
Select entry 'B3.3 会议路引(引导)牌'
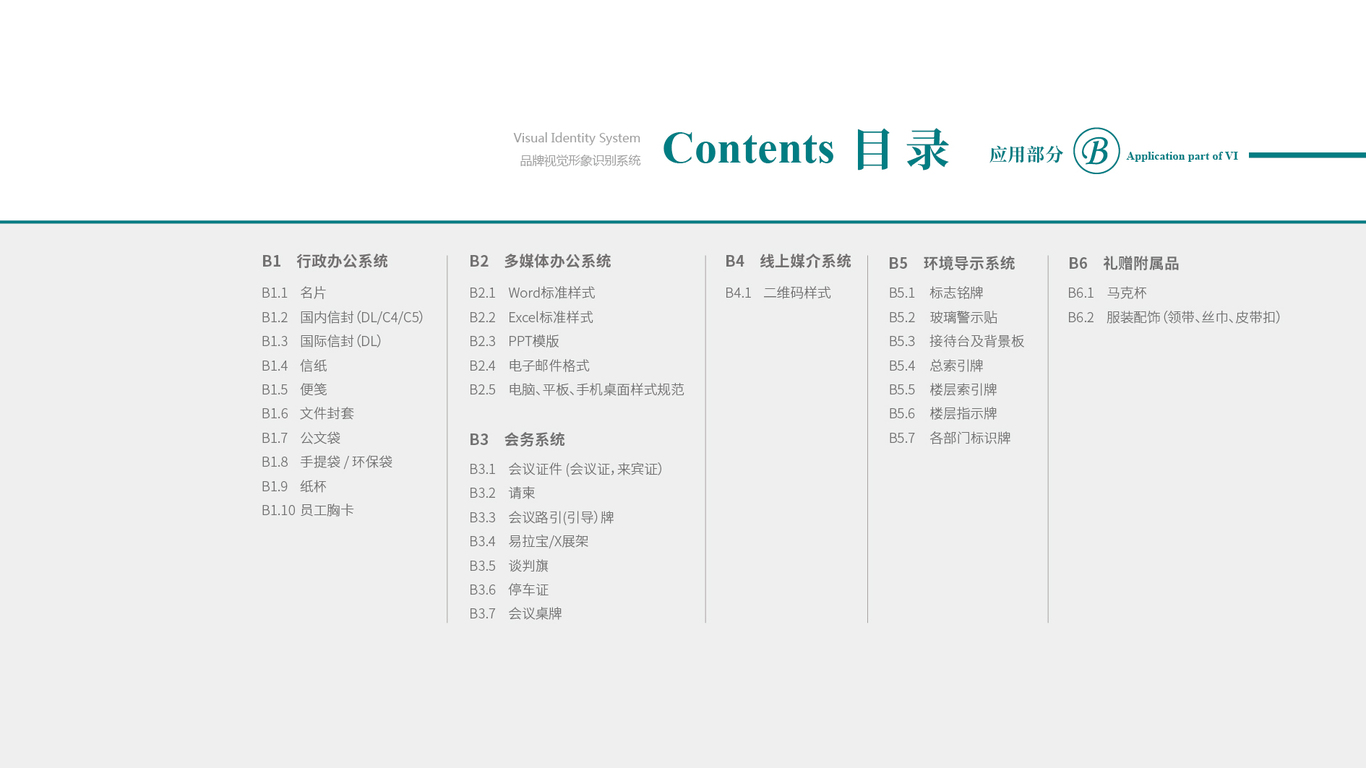542,518
